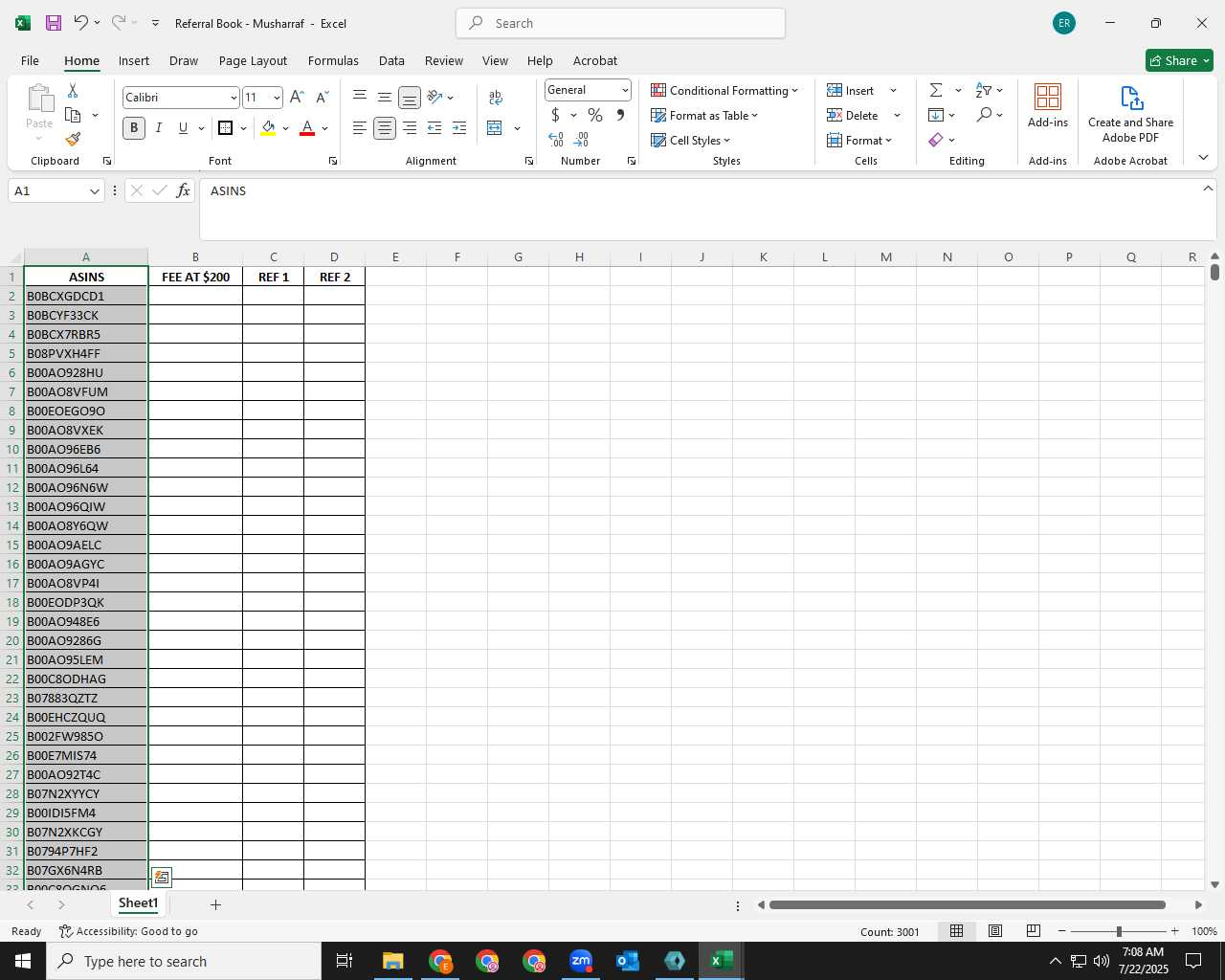
Task: Toggle Bold formatting
Action: tap(134, 128)
